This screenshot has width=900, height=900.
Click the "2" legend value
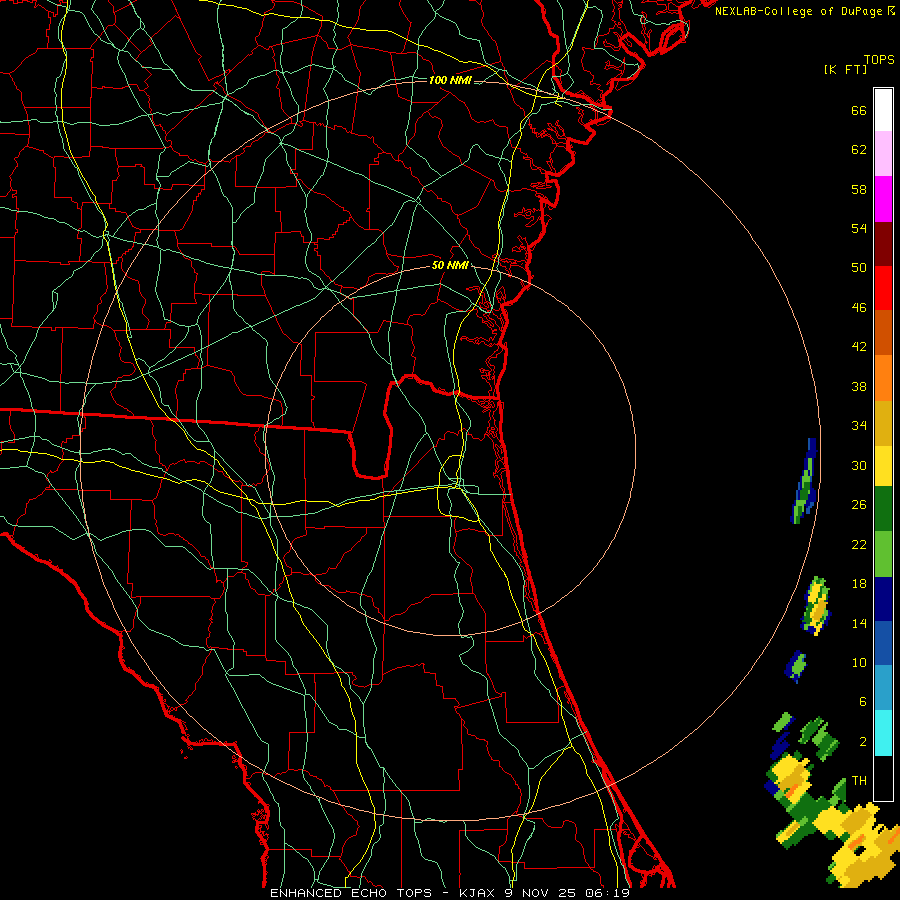[863, 742]
